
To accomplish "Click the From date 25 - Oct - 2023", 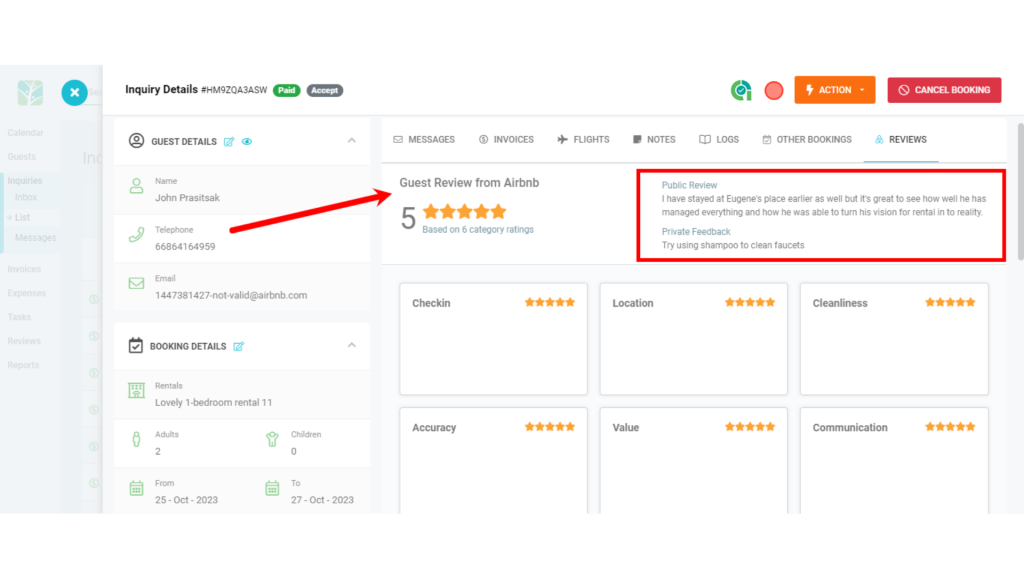I will tap(186, 500).
